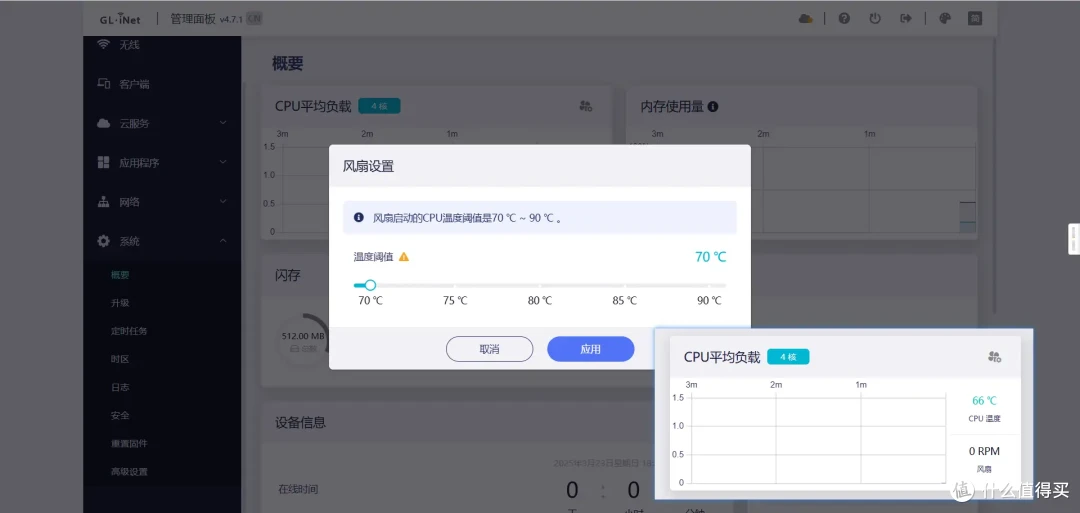This screenshot has width=1080, height=513.
Task: Click the cloud service sidebar icon
Action: pos(103,123)
